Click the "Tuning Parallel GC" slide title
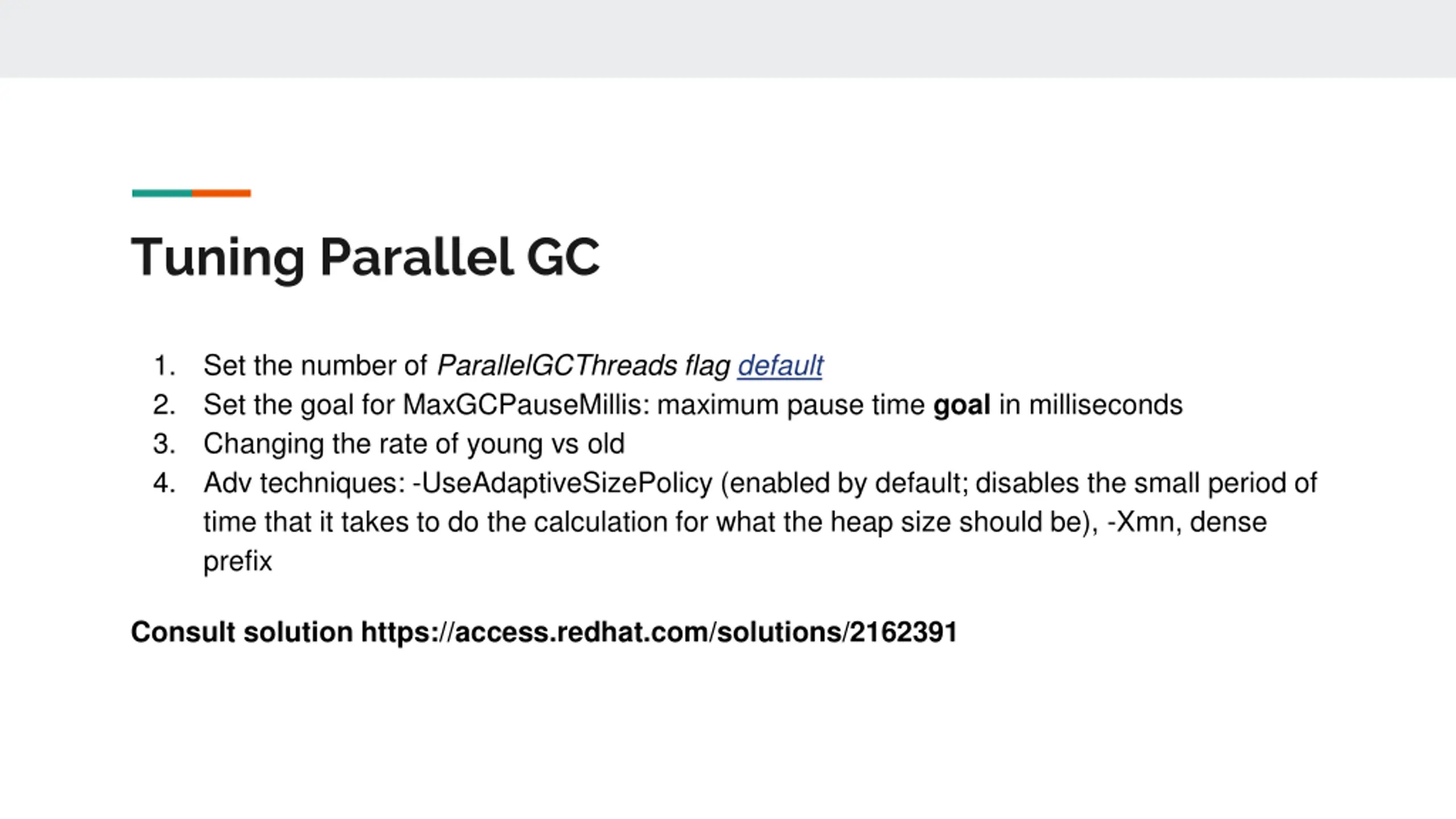Viewport: 1456px width, 819px height. (x=366, y=257)
